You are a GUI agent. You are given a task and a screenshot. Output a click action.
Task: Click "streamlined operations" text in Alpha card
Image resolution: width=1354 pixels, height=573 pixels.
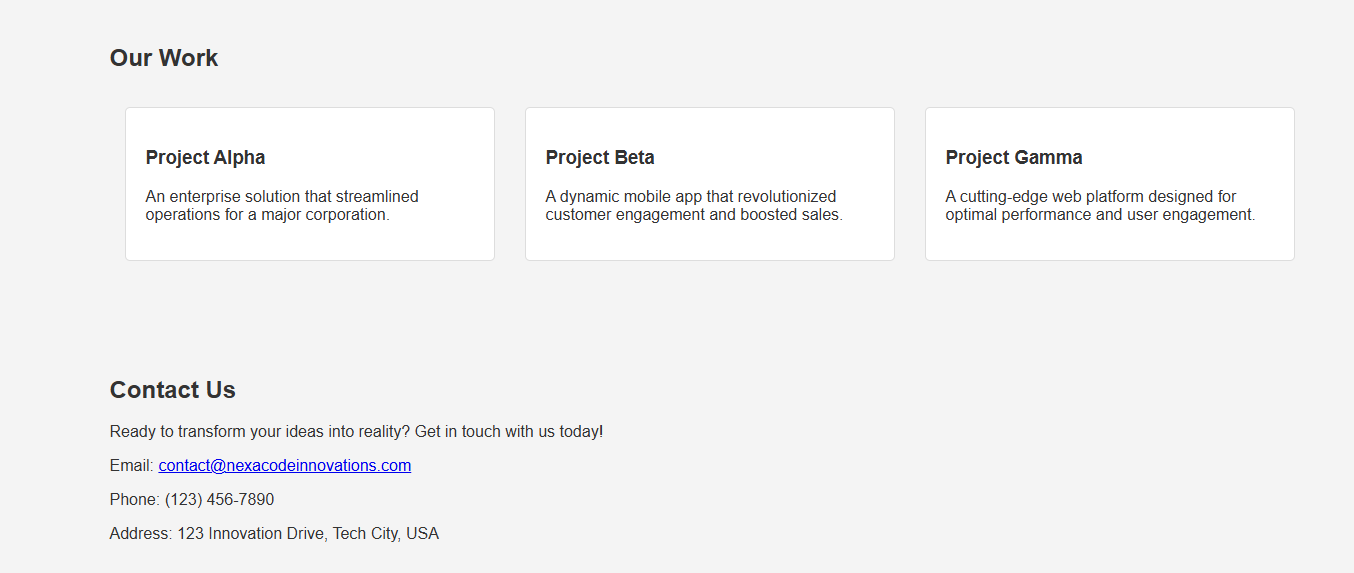[376, 197]
